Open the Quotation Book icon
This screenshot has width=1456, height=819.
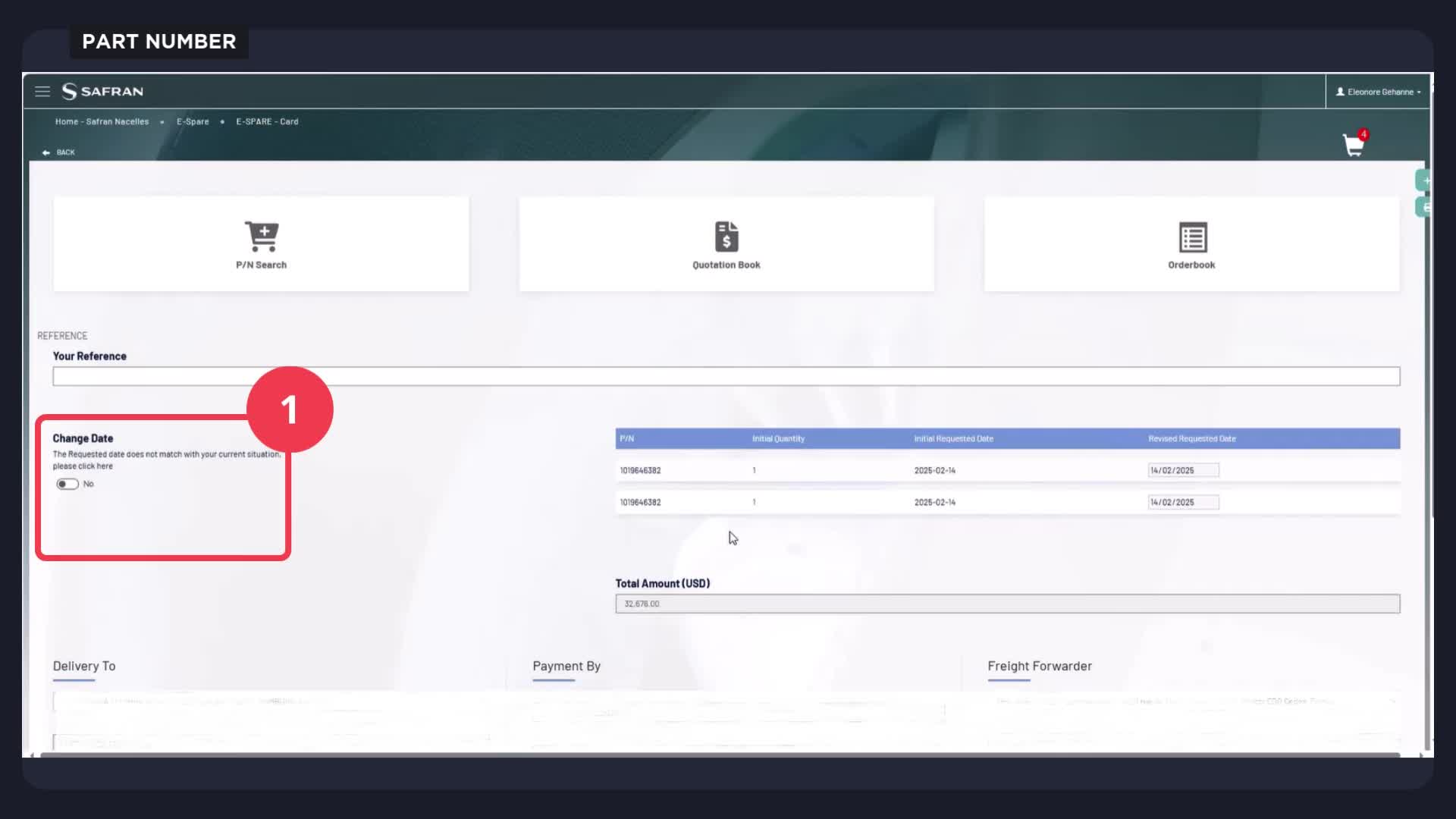pyautogui.click(x=726, y=237)
